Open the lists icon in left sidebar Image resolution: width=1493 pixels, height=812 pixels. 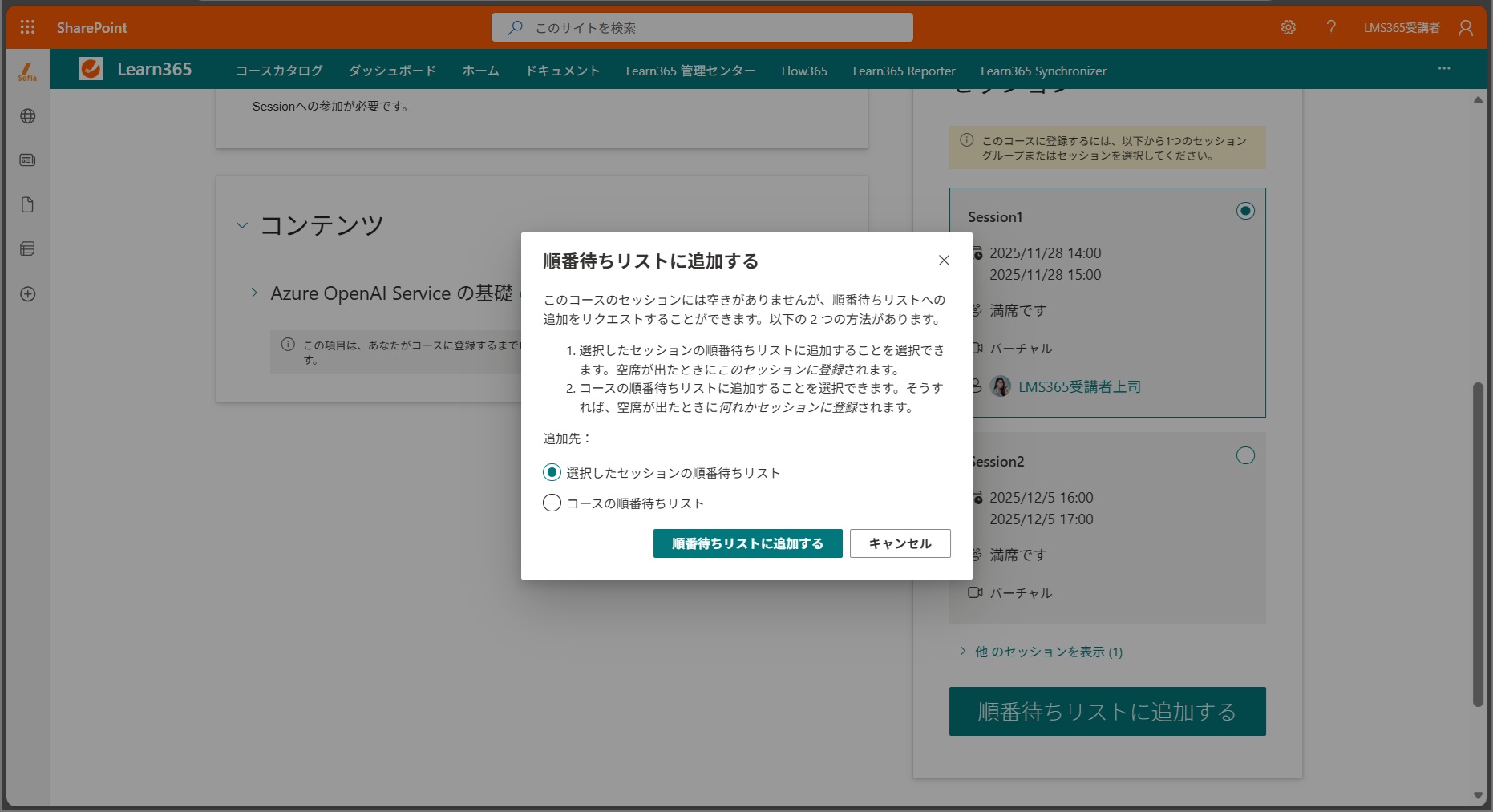pos(27,249)
